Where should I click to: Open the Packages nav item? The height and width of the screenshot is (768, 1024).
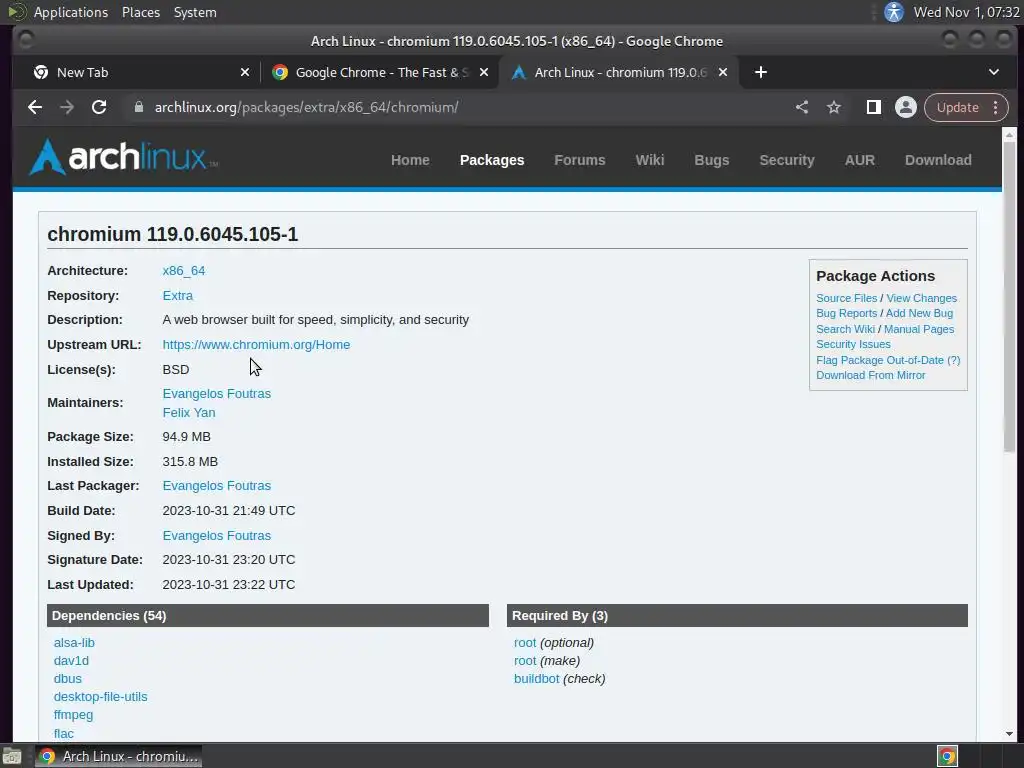492,160
